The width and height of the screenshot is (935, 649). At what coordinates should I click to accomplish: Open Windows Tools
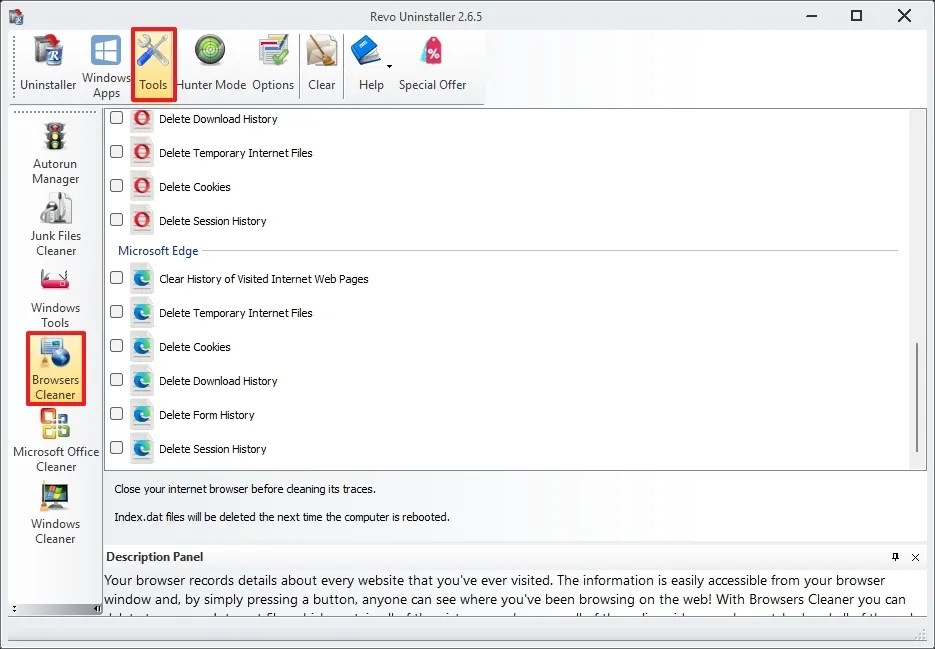(x=54, y=294)
